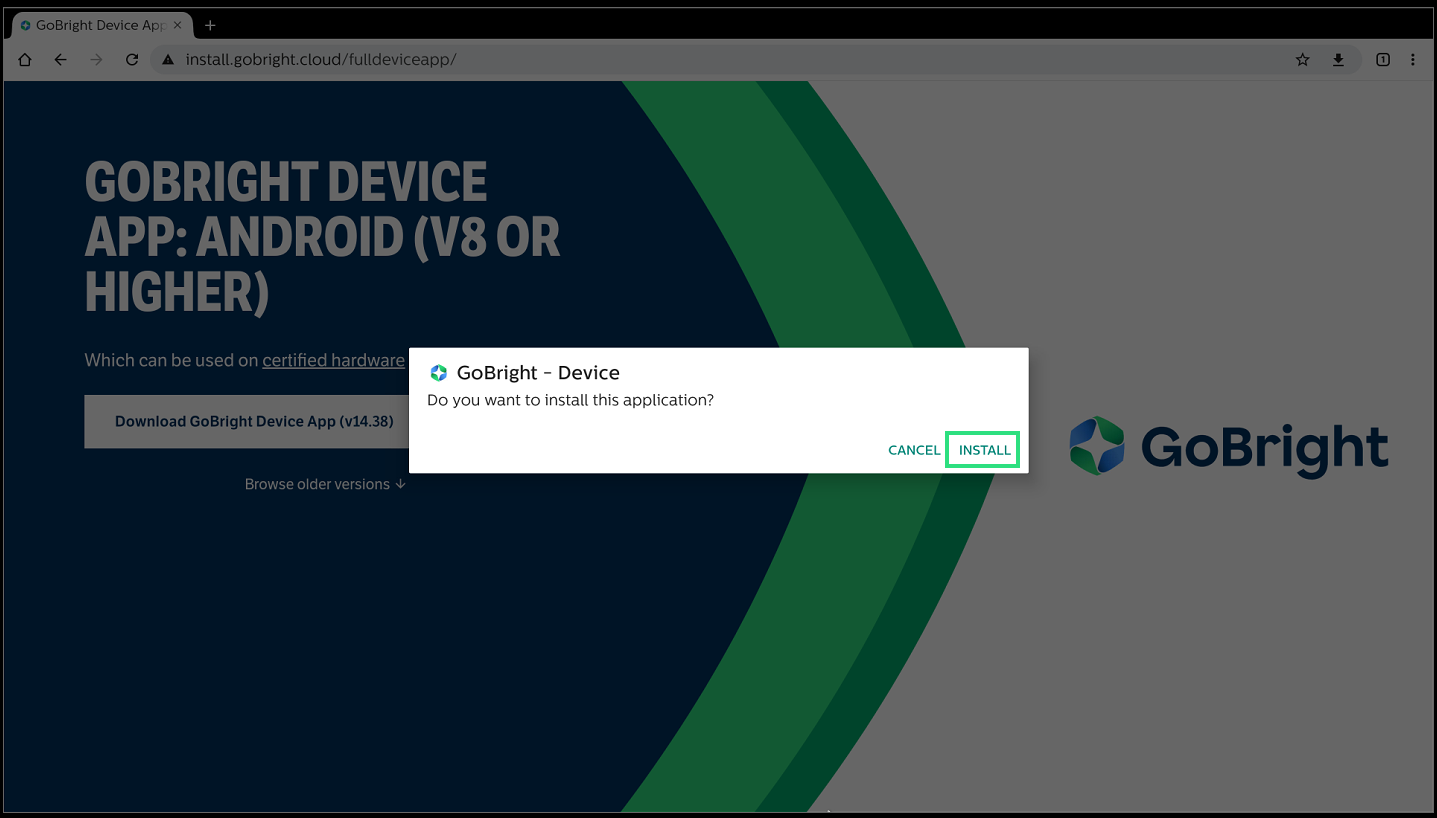Click the install.gobright.cloud address bar

[x=700, y=60]
